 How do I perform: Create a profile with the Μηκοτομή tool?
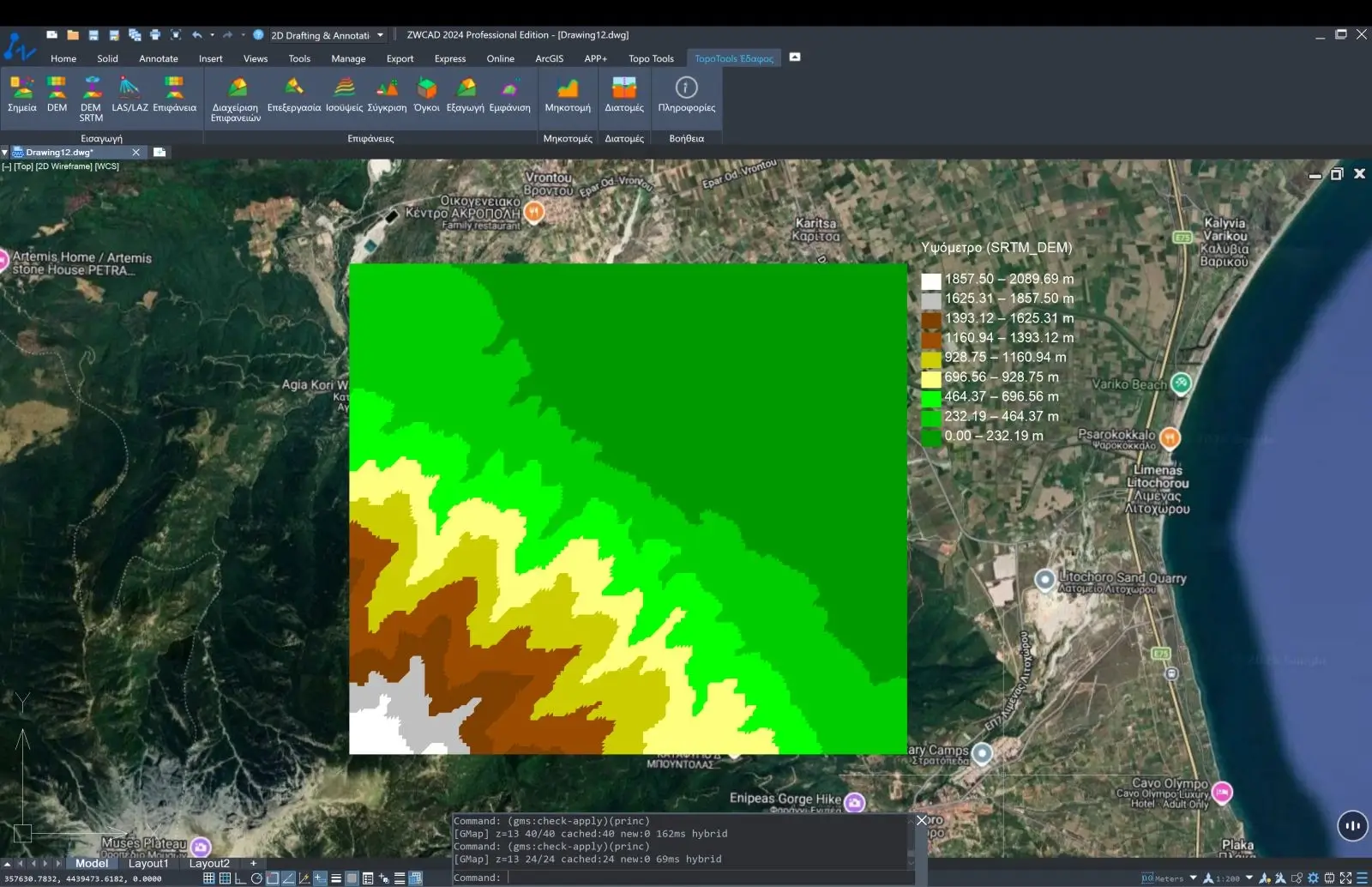568,94
